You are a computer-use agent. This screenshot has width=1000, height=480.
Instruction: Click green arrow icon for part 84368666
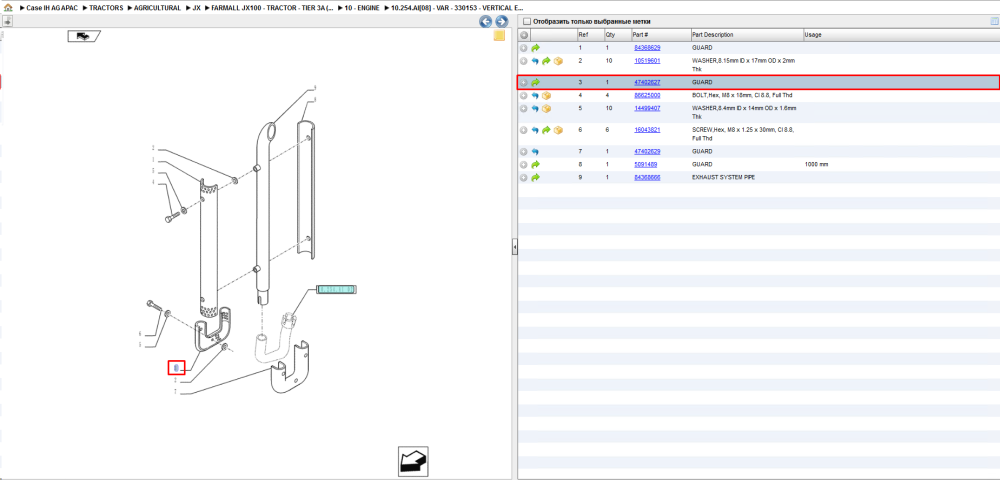point(536,177)
